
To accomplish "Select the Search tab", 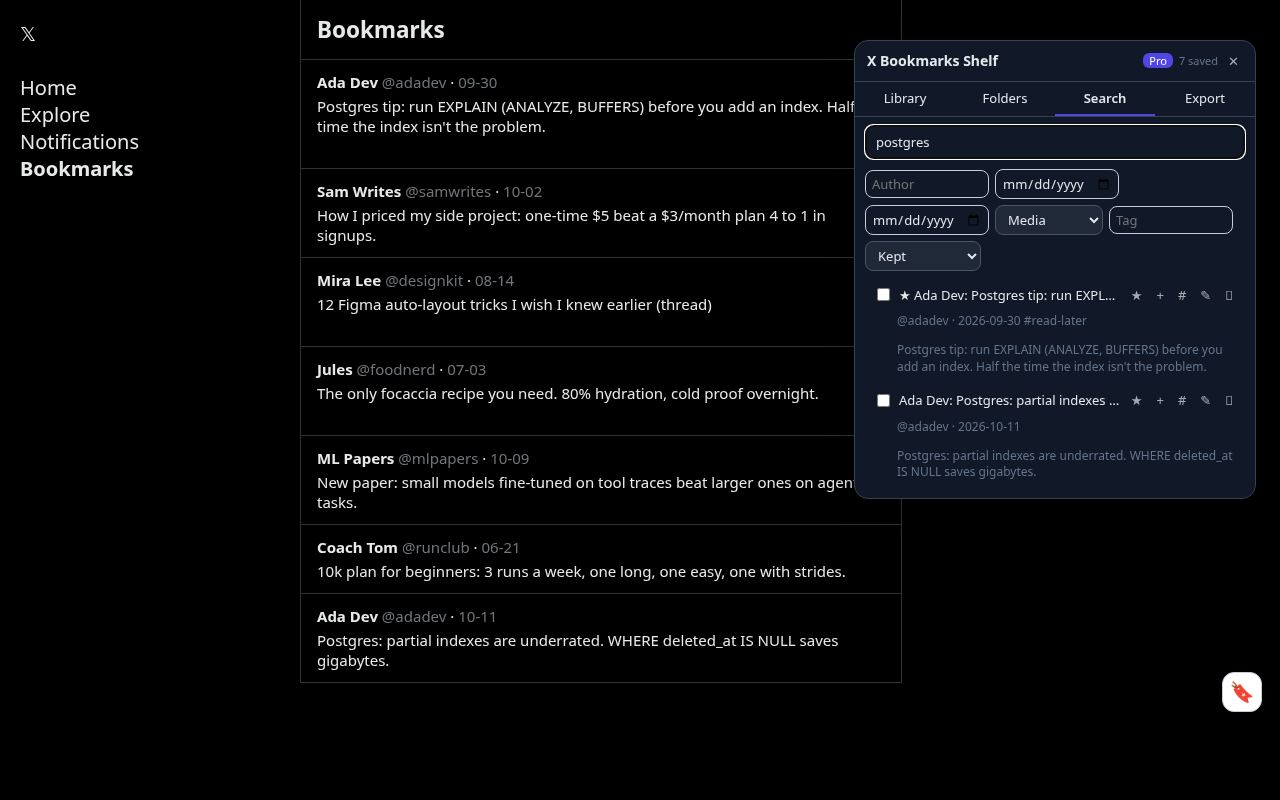I will coord(1105,98).
